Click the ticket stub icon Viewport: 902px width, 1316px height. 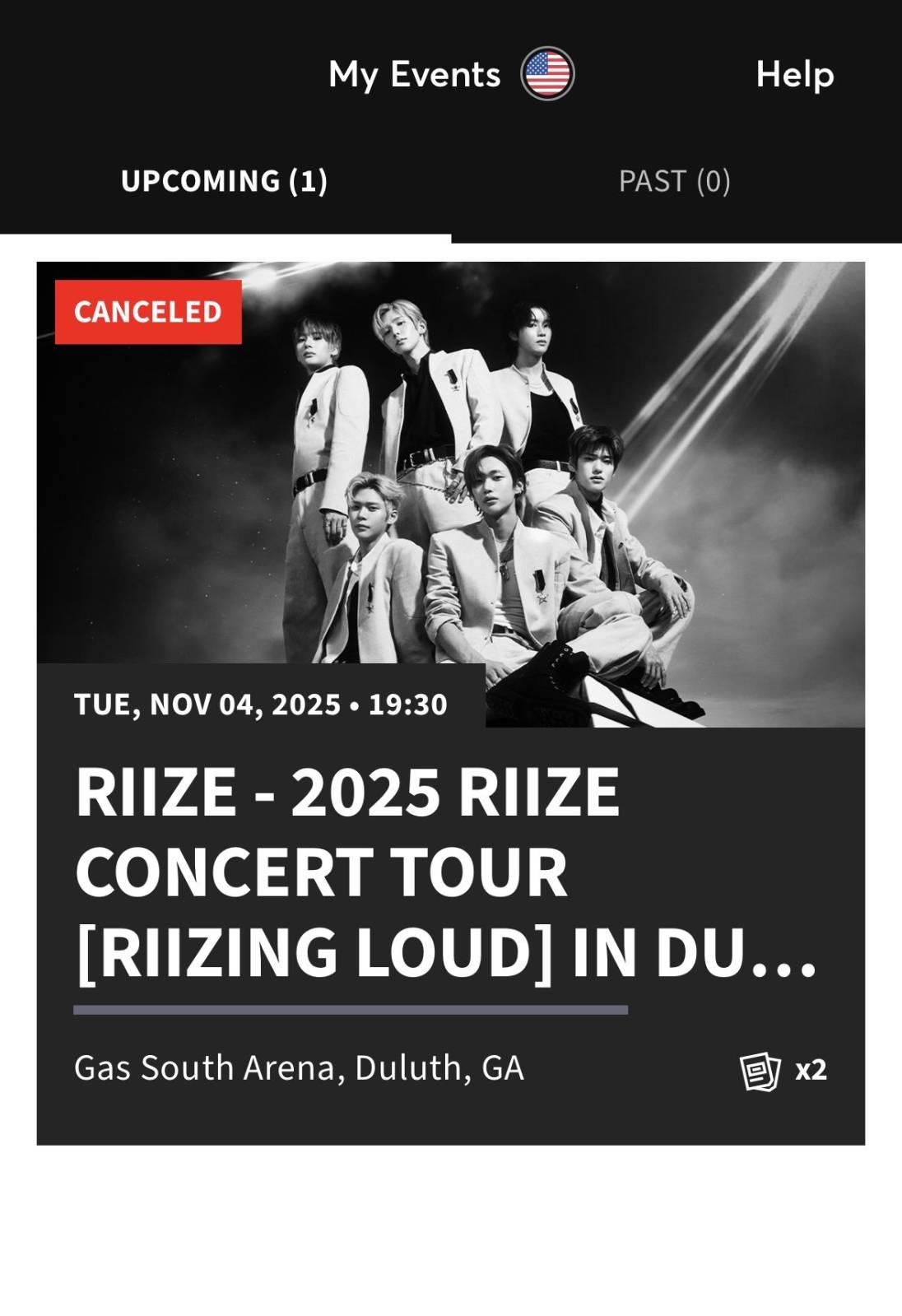point(760,1071)
